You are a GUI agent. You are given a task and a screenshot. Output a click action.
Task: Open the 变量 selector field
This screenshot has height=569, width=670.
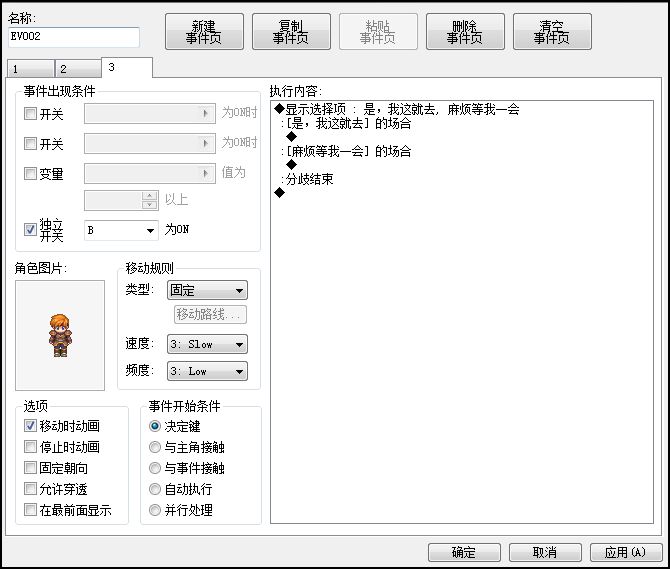point(150,173)
